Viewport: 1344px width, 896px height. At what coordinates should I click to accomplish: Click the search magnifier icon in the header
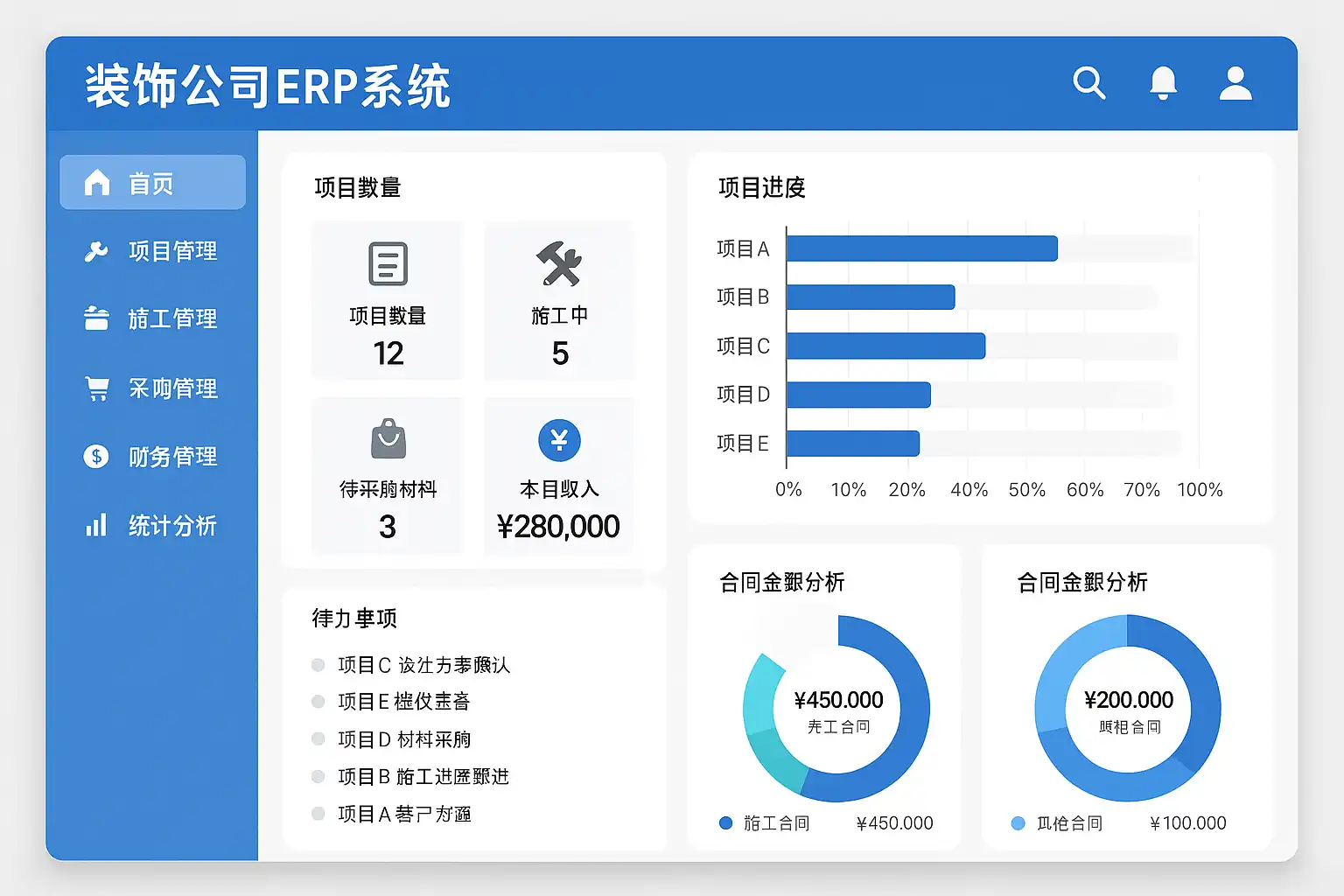point(1089,83)
